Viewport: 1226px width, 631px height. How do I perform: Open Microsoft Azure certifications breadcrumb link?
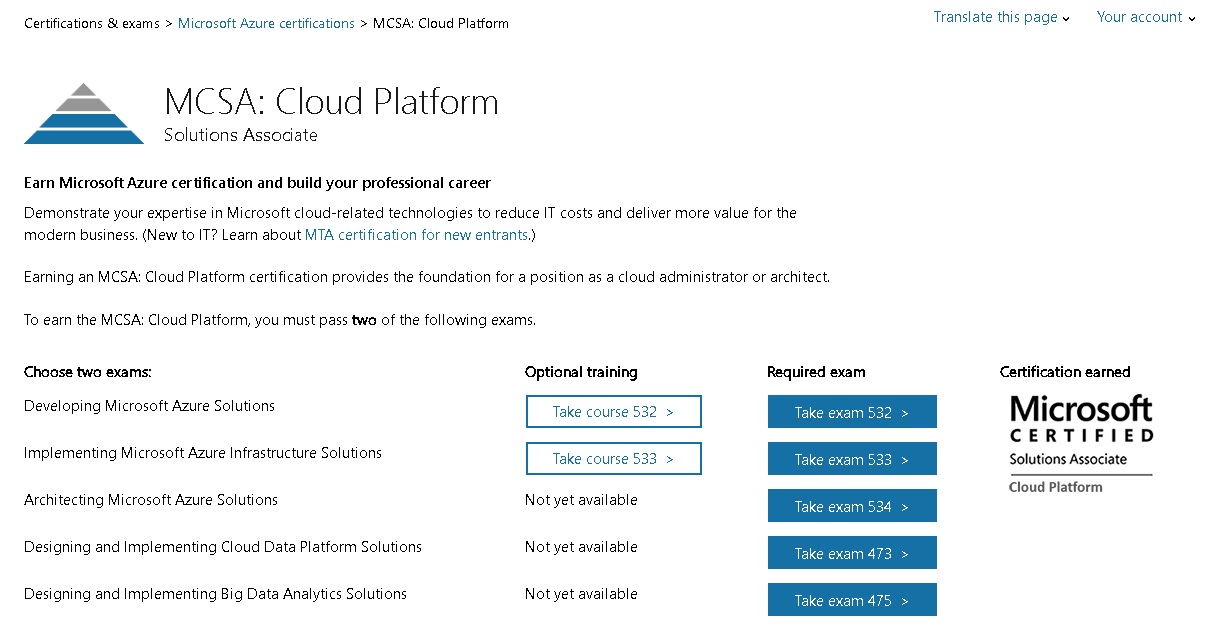[266, 23]
